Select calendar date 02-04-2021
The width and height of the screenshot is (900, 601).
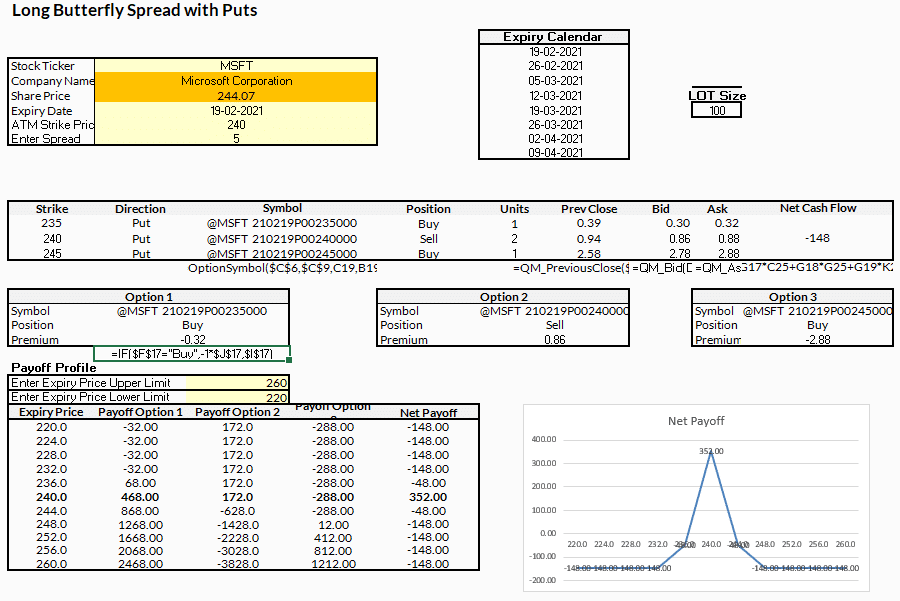coord(555,138)
